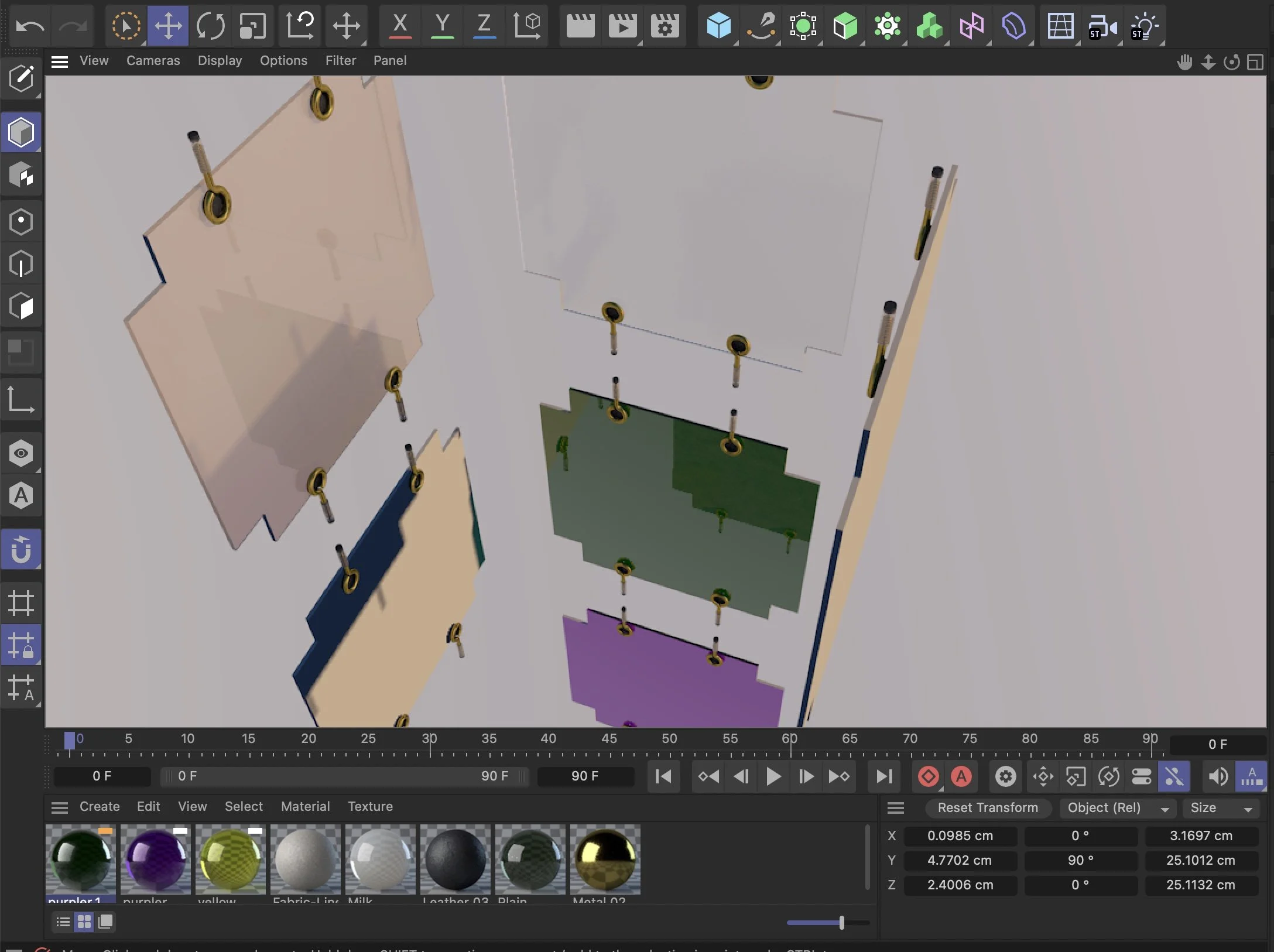Open the viewport Options menu
This screenshot has height=952, width=1274.
[x=283, y=60]
